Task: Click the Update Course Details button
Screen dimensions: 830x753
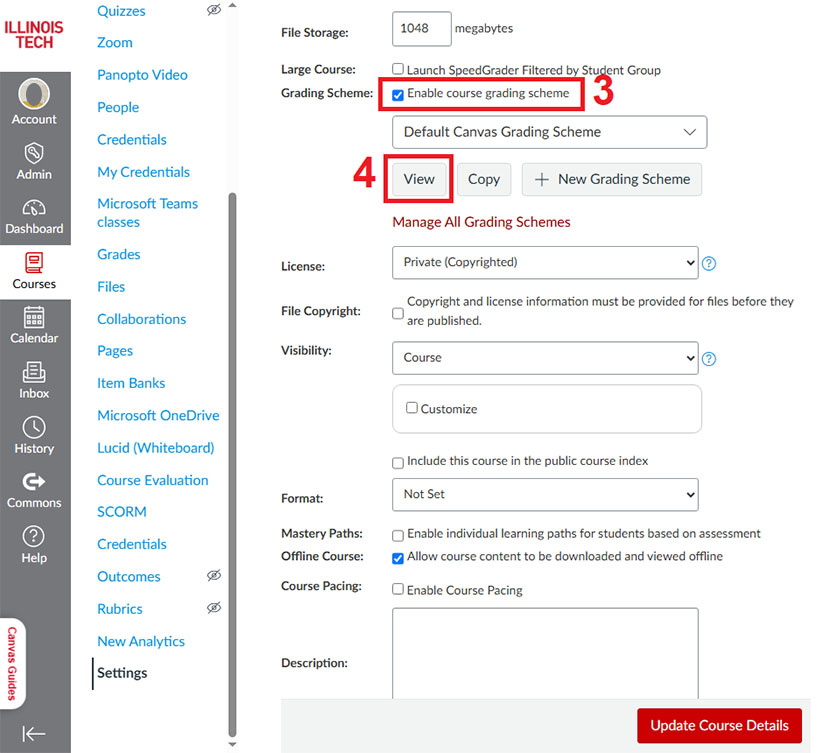Action: [x=719, y=725]
